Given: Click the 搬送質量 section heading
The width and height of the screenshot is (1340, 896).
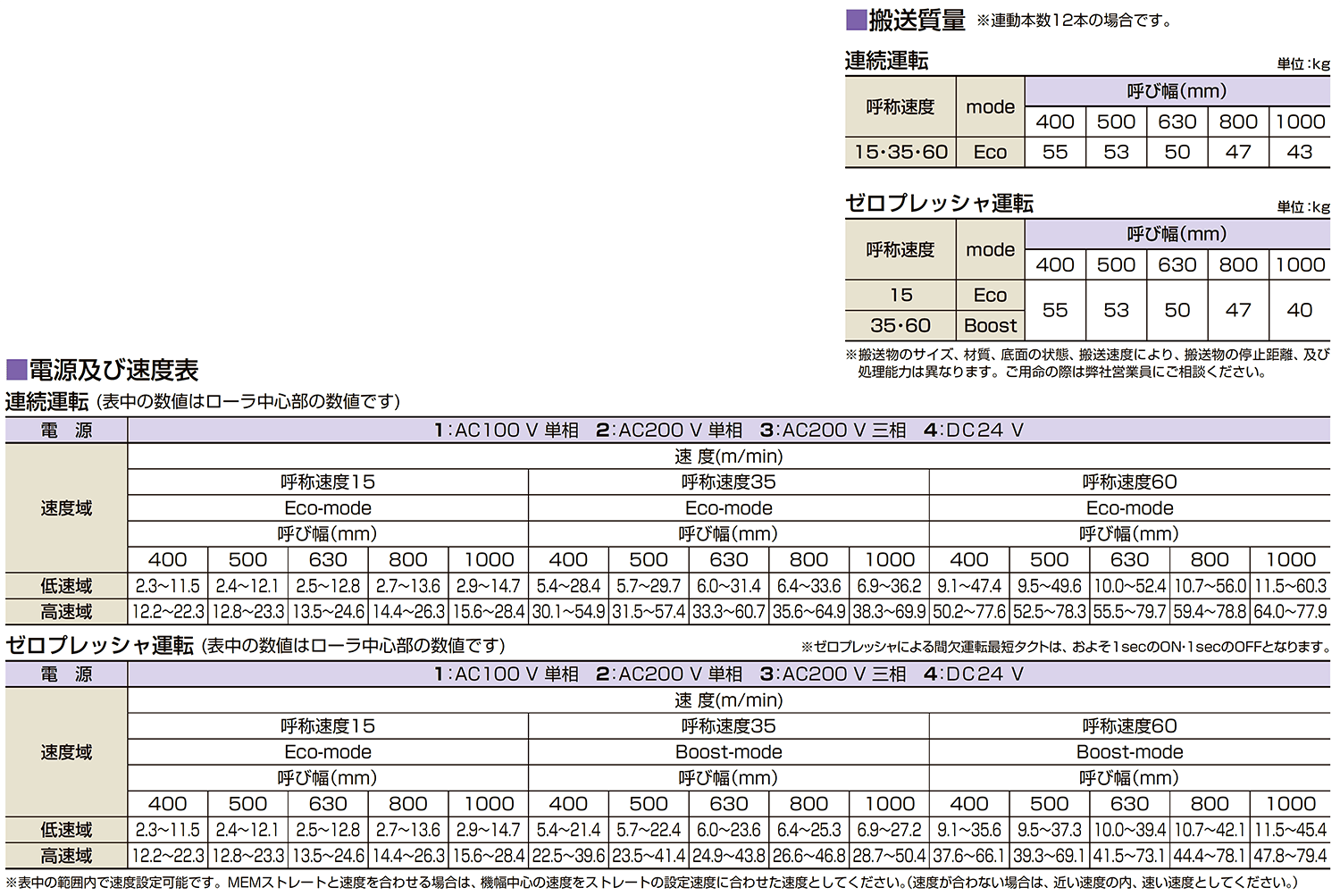Looking at the screenshot, I should (906, 21).
